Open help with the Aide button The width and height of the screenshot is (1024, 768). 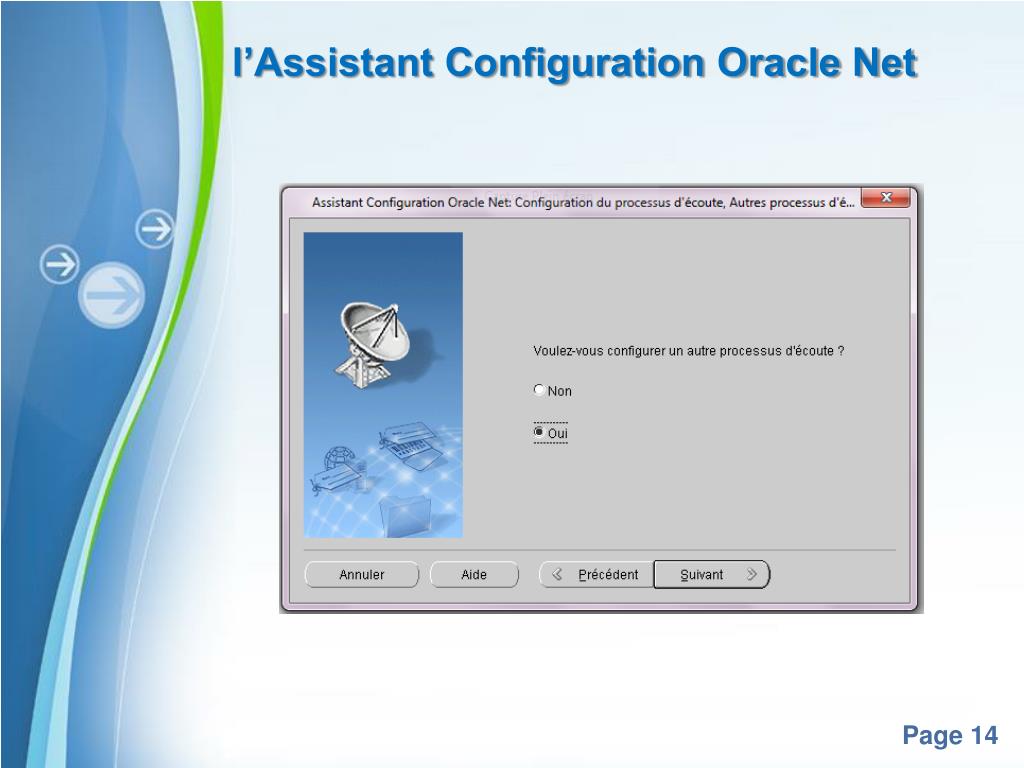(474, 575)
